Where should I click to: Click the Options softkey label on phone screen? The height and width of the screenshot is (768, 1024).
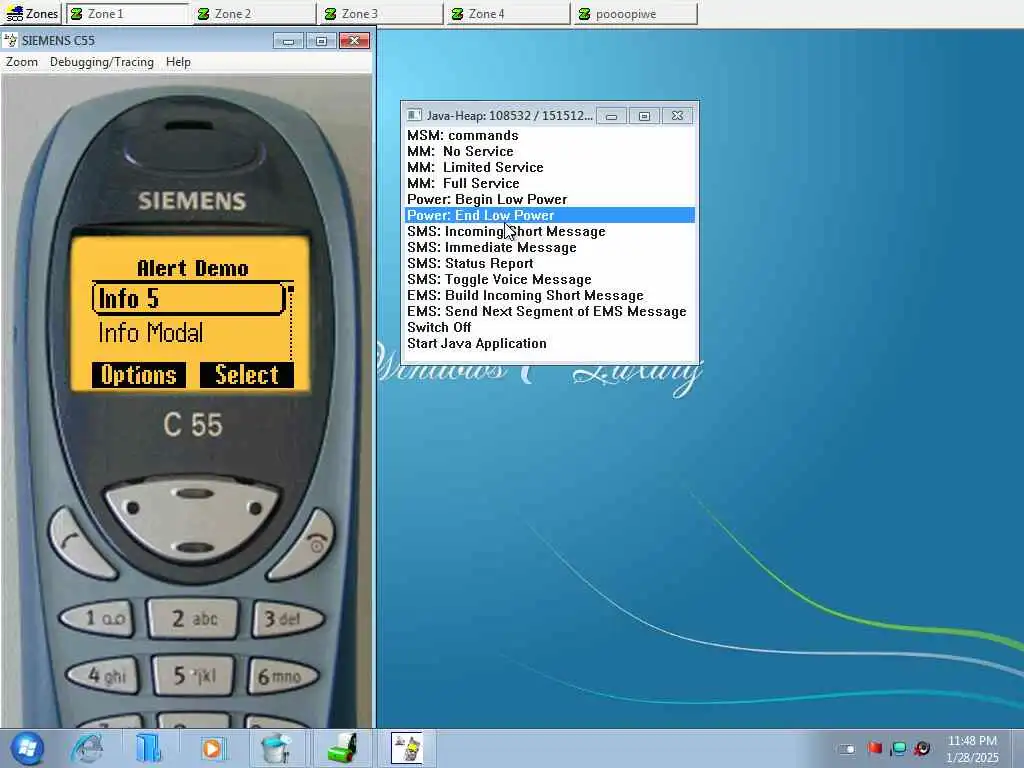coord(138,375)
